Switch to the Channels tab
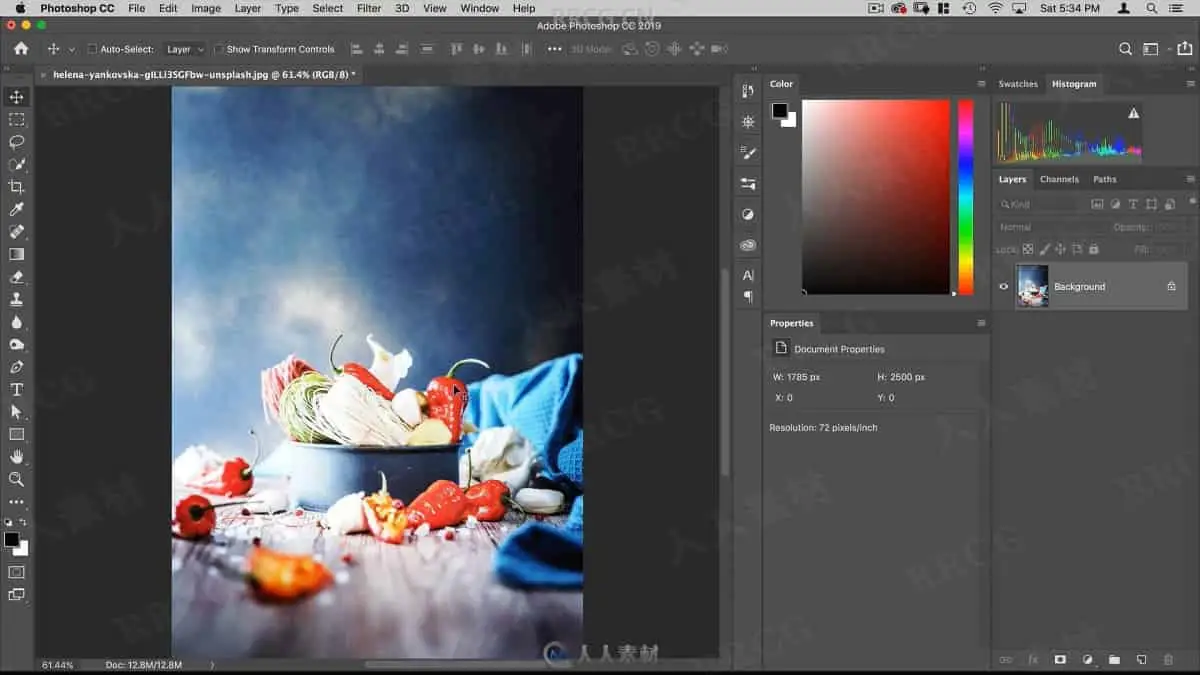 pyautogui.click(x=1059, y=179)
